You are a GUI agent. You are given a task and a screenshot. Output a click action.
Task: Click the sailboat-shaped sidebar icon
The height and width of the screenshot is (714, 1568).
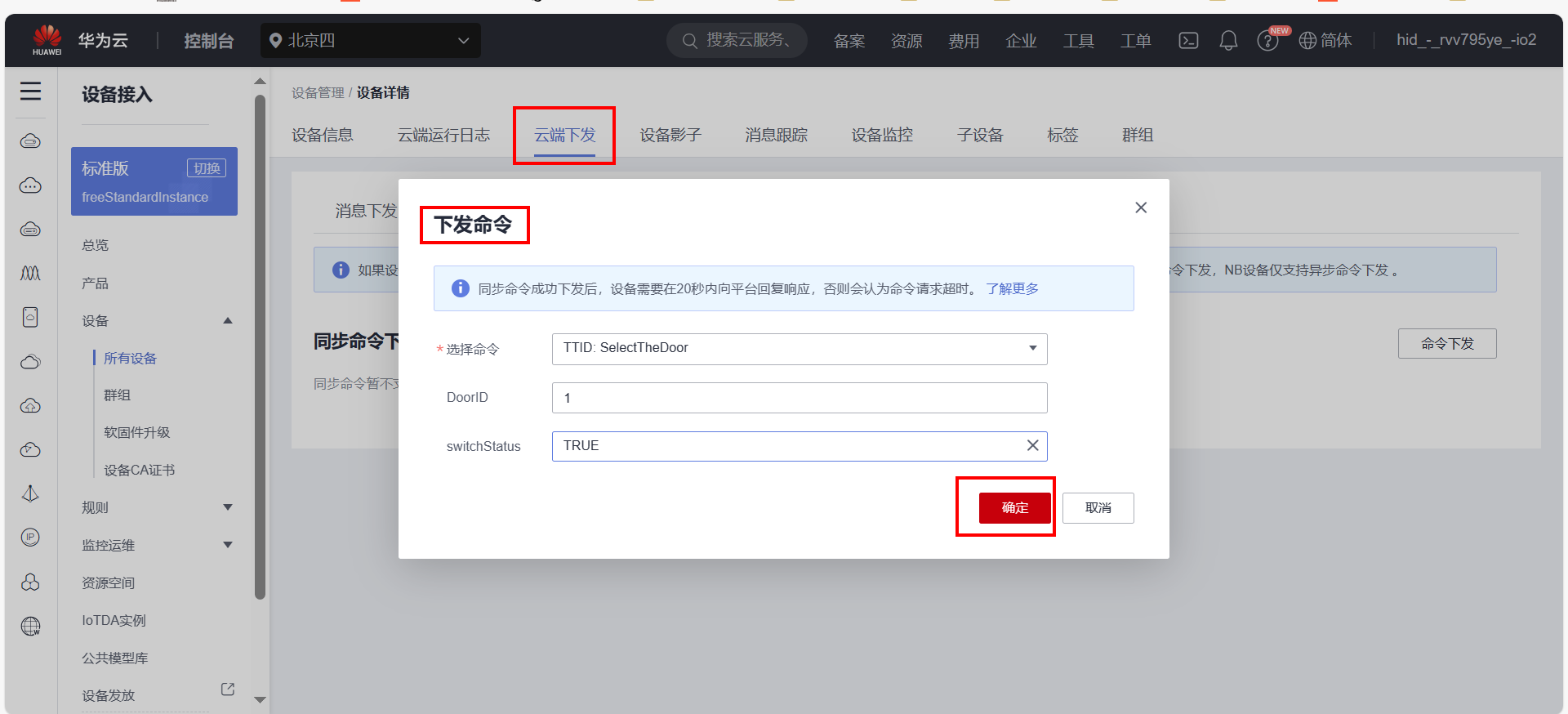tap(30, 493)
